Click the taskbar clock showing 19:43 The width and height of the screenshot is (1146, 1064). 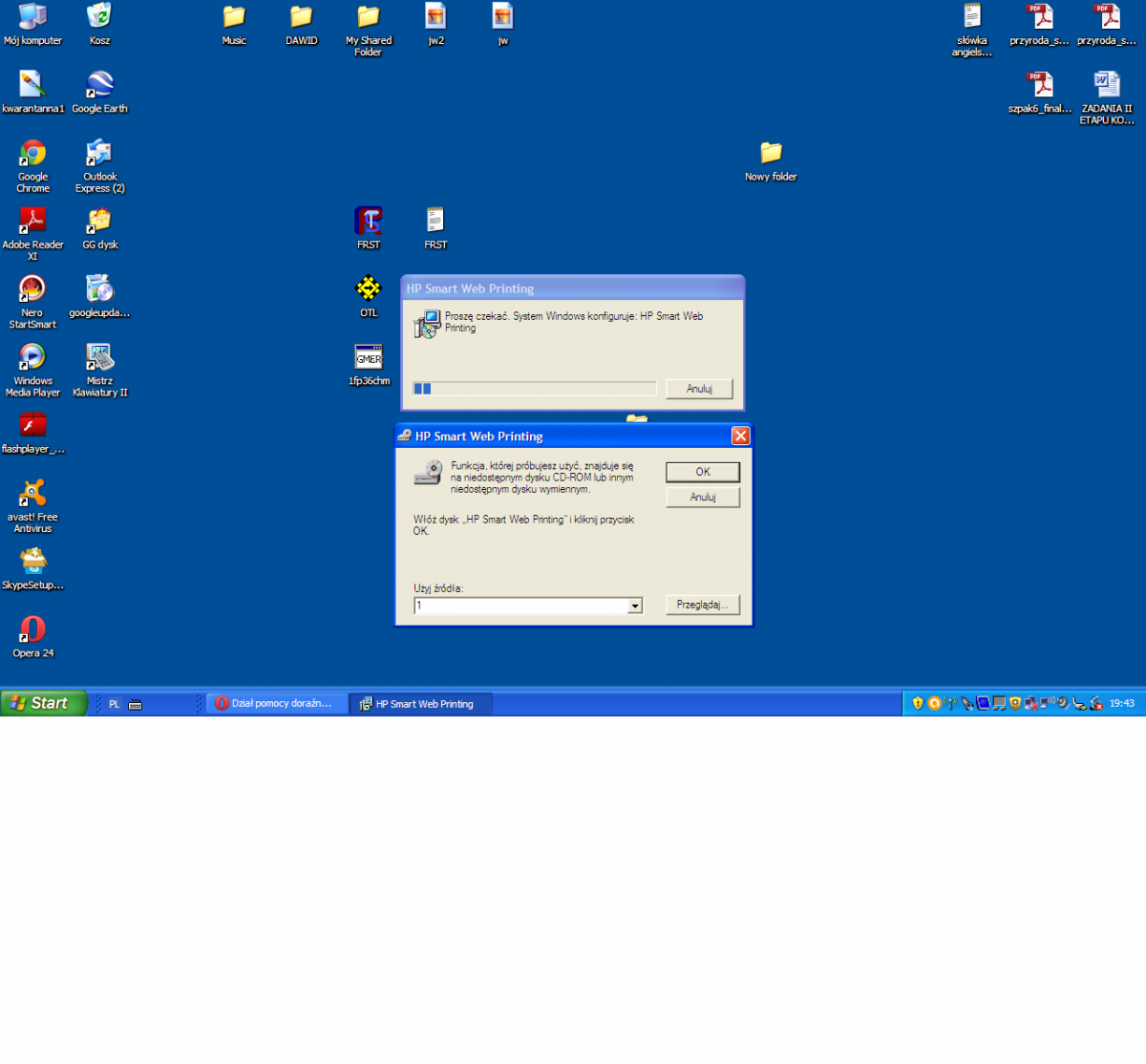pyautogui.click(x=1122, y=704)
